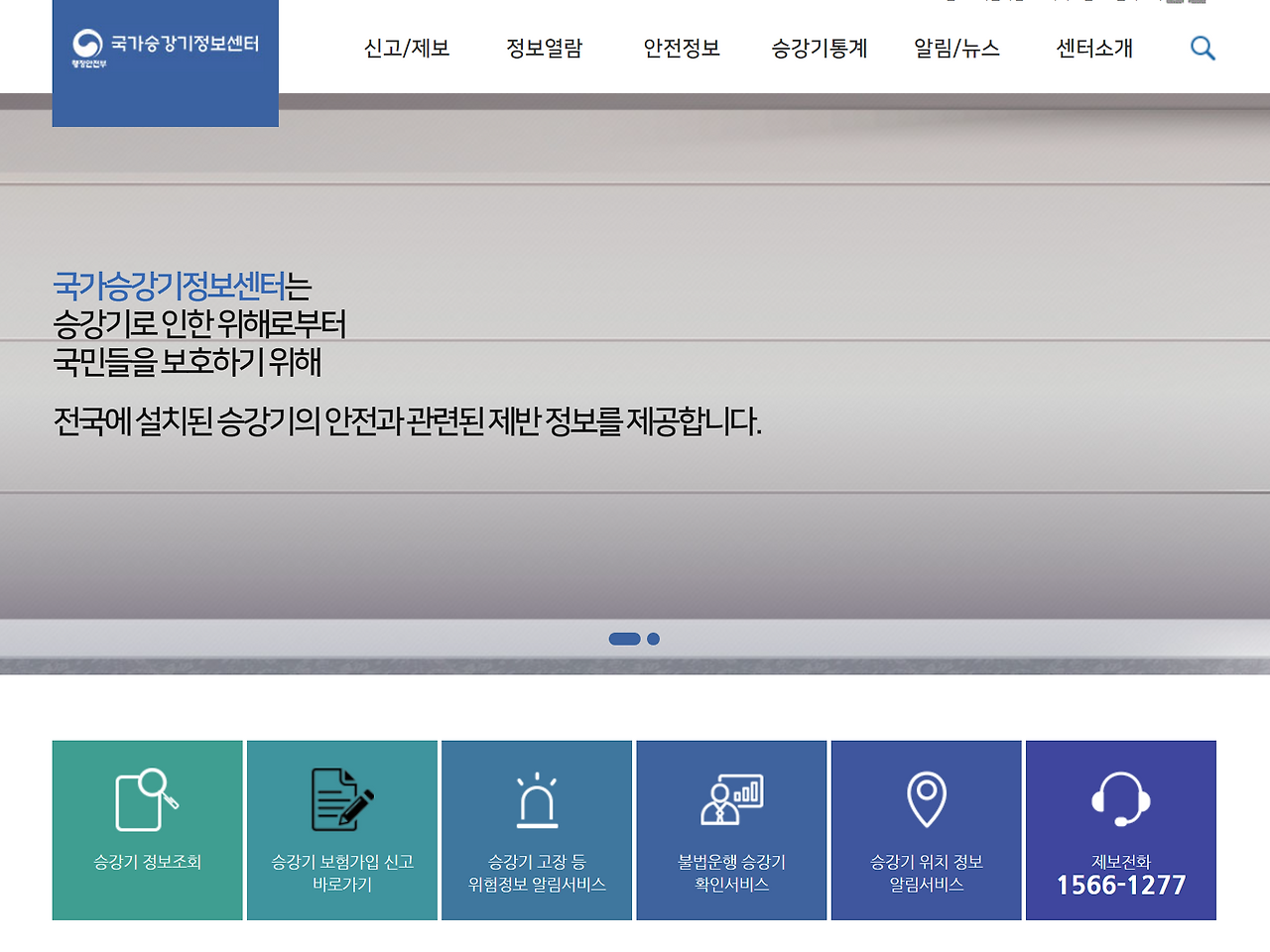The width and height of the screenshot is (1270, 952).
Task: Switch to the second banner slide dot
Action: pos(652,639)
